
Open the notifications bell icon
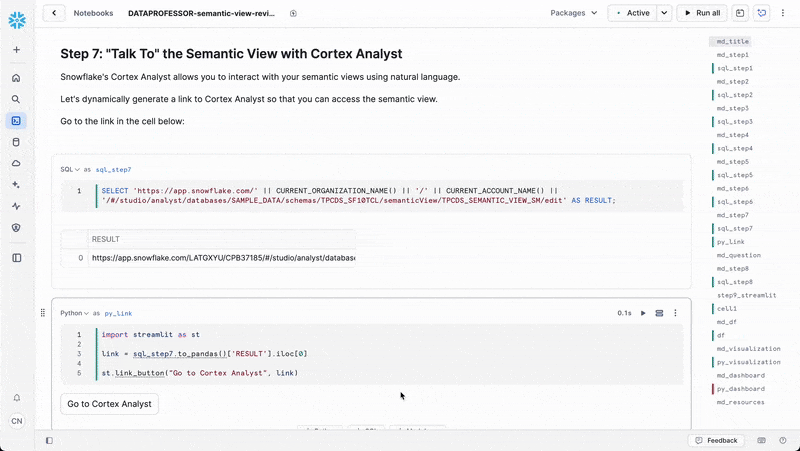point(17,397)
